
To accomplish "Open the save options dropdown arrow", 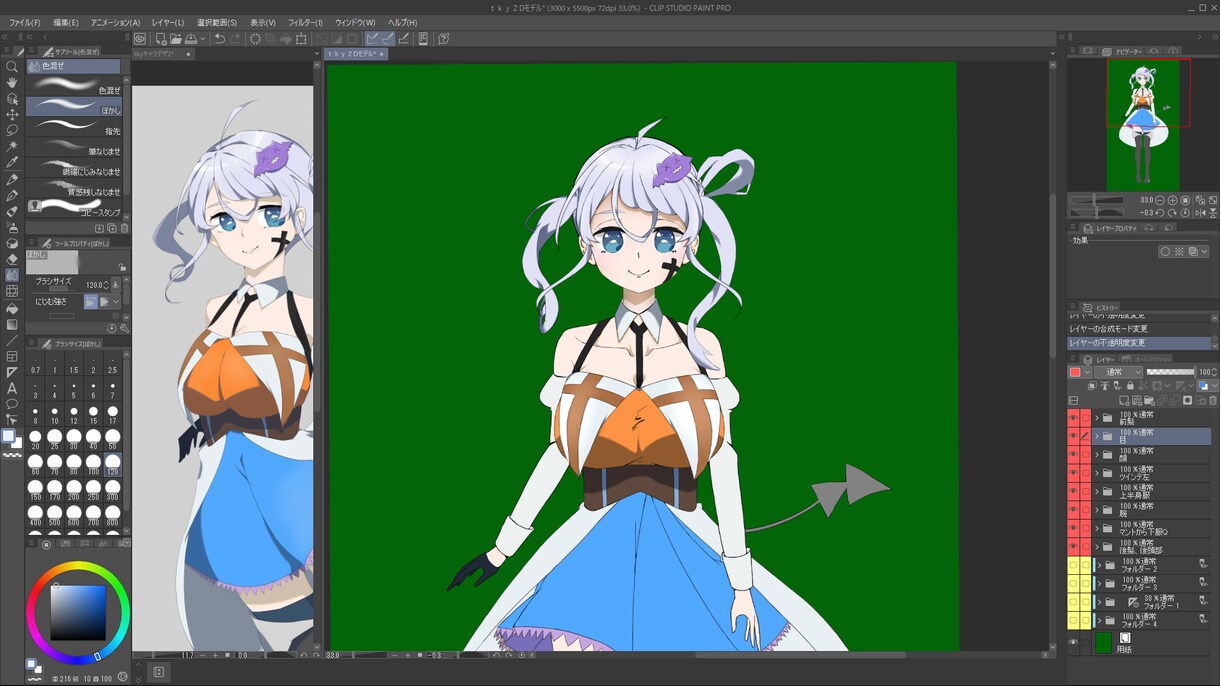I will 202,39.
